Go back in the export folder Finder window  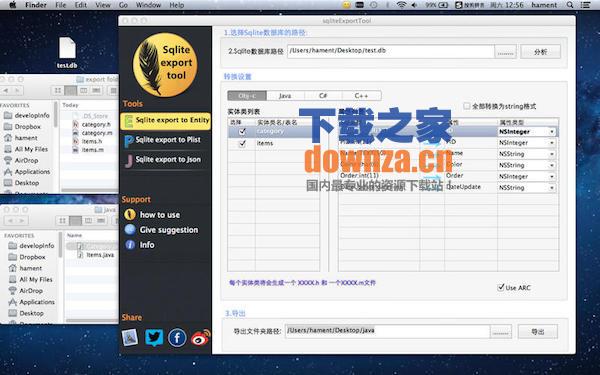point(6,91)
